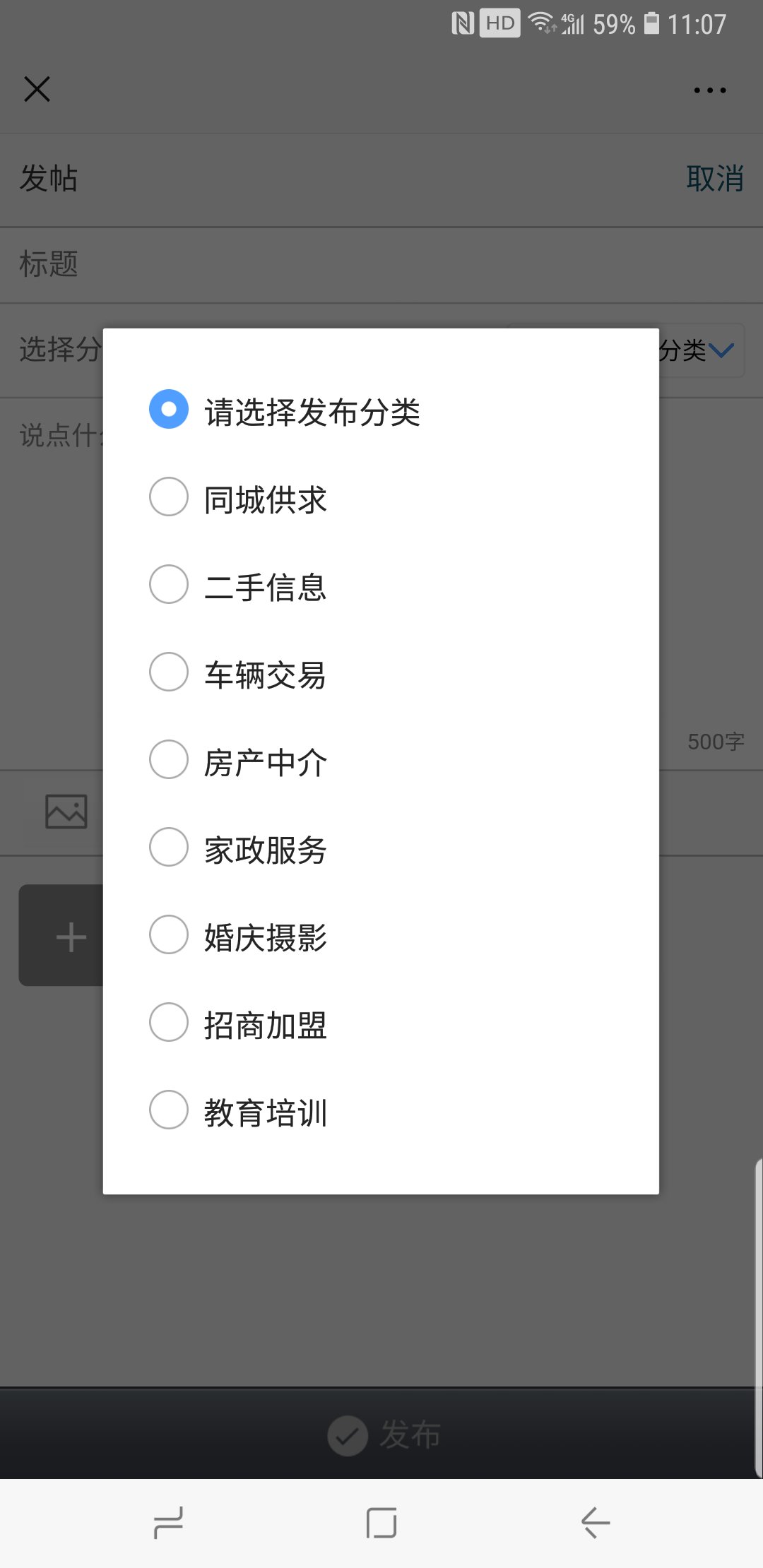Close the post editor with the X icon
Image resolution: width=763 pixels, height=1568 pixels.
[37, 89]
